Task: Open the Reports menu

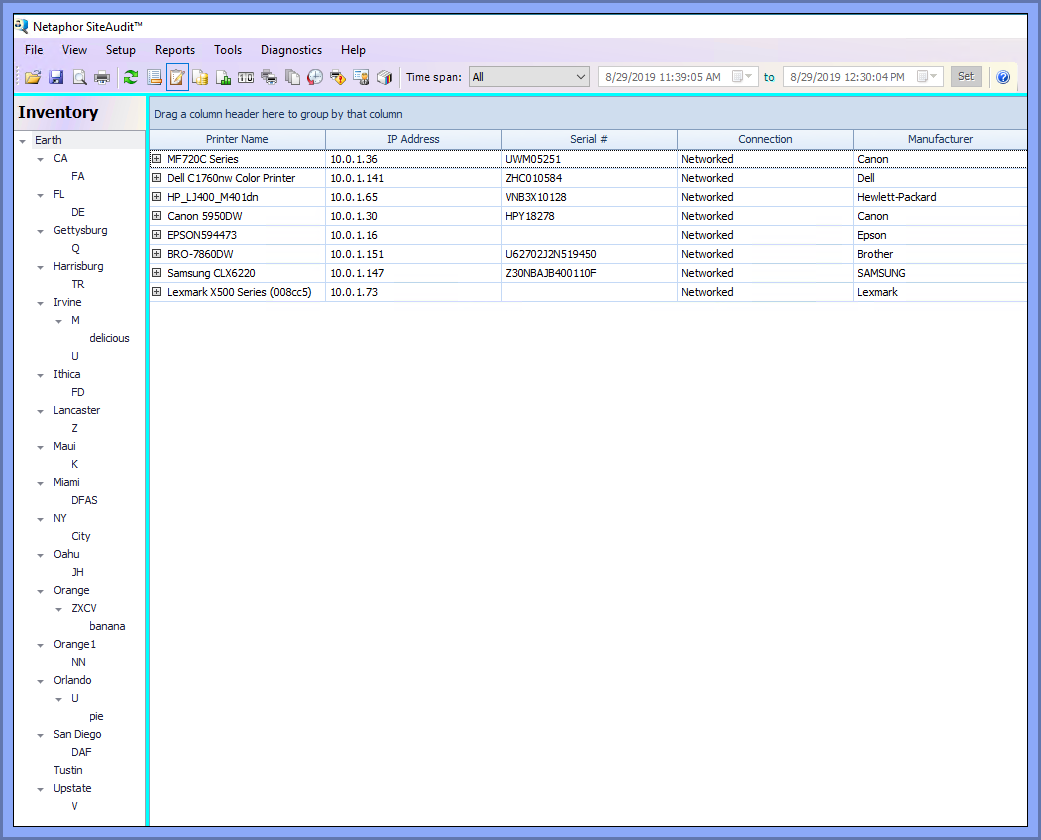Action: click(x=175, y=50)
